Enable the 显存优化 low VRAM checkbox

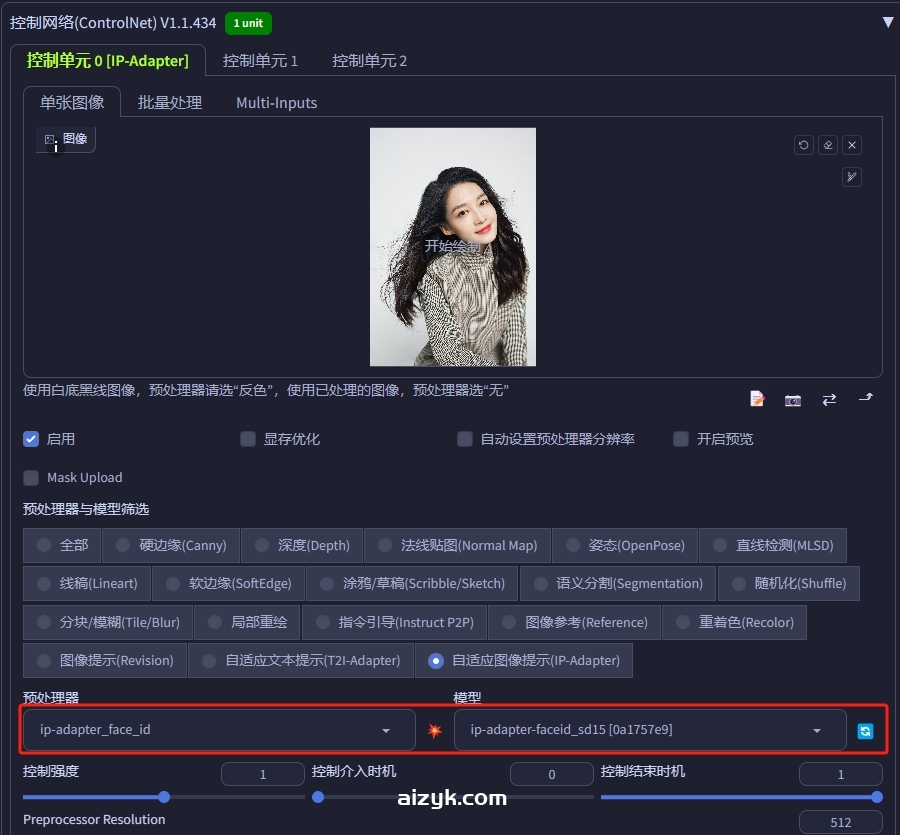[x=248, y=439]
